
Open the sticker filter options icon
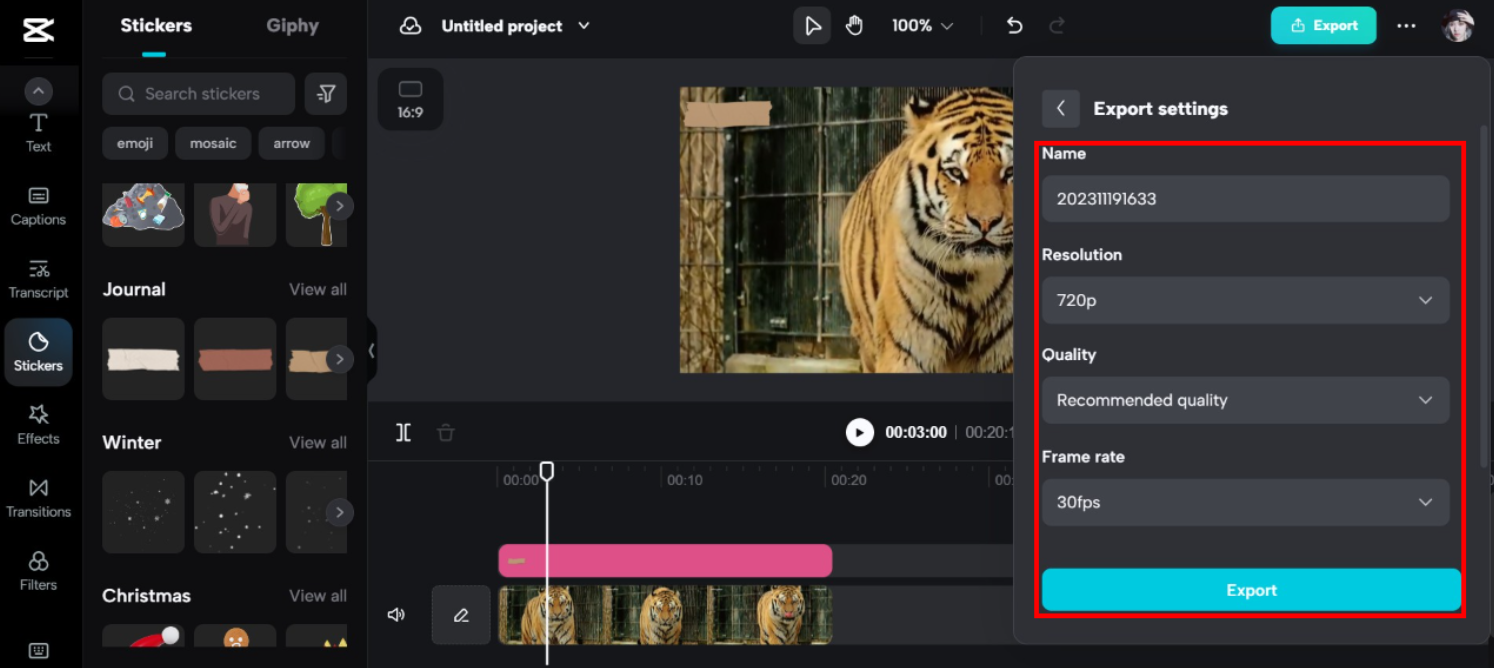[326, 93]
